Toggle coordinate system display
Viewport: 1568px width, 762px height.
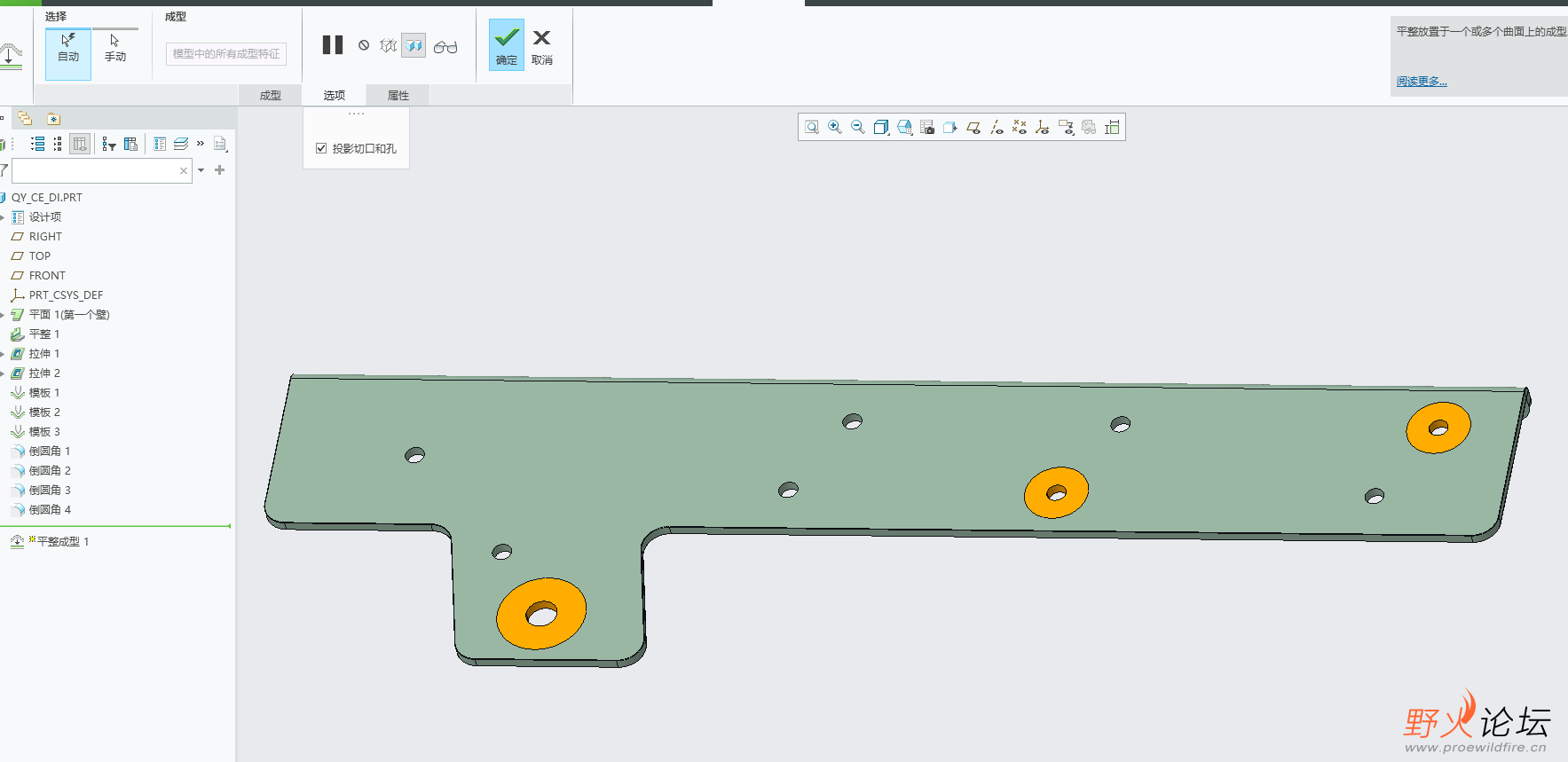[x=1043, y=128]
